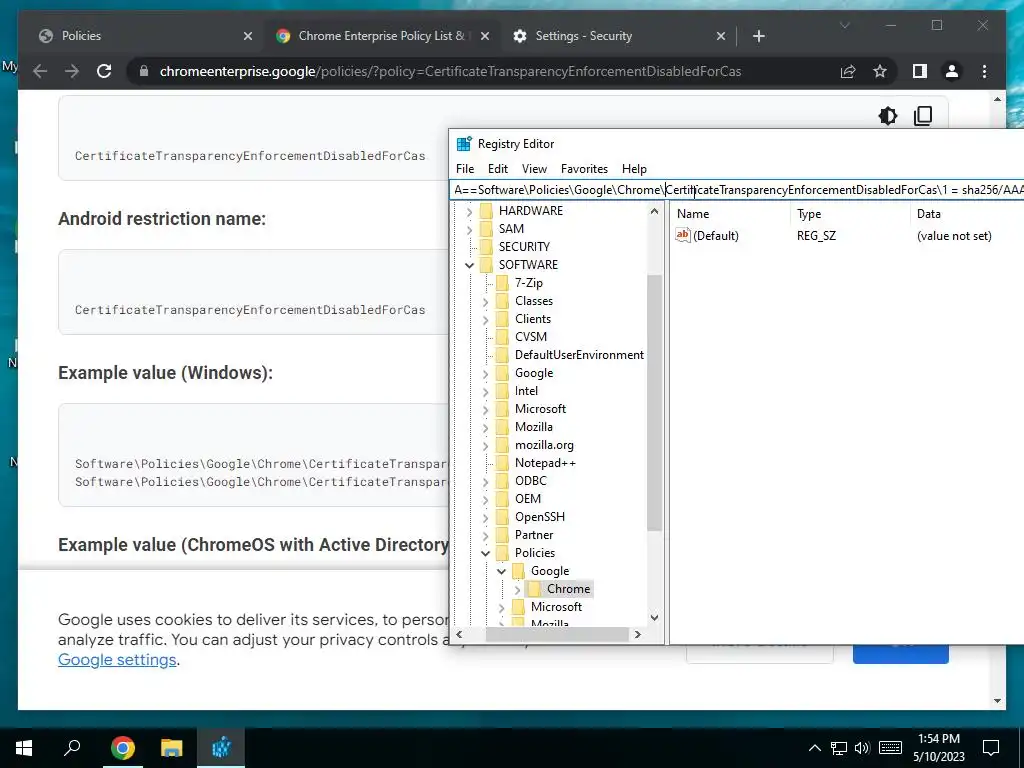1024x768 pixels.
Task: Expand the Google key under SOFTWARE
Action: (x=485, y=374)
